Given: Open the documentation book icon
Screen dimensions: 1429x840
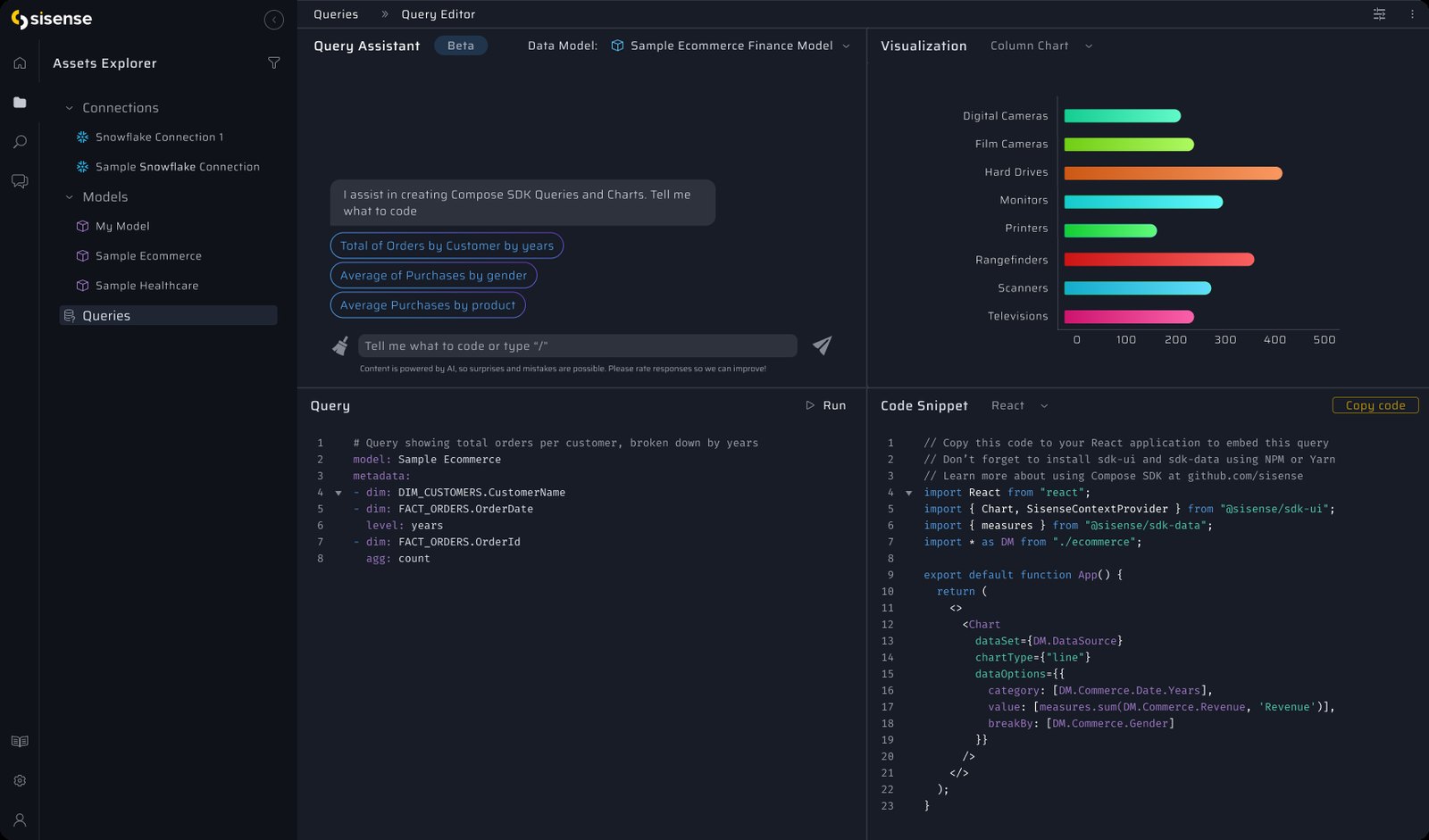Looking at the screenshot, I should click(20, 742).
